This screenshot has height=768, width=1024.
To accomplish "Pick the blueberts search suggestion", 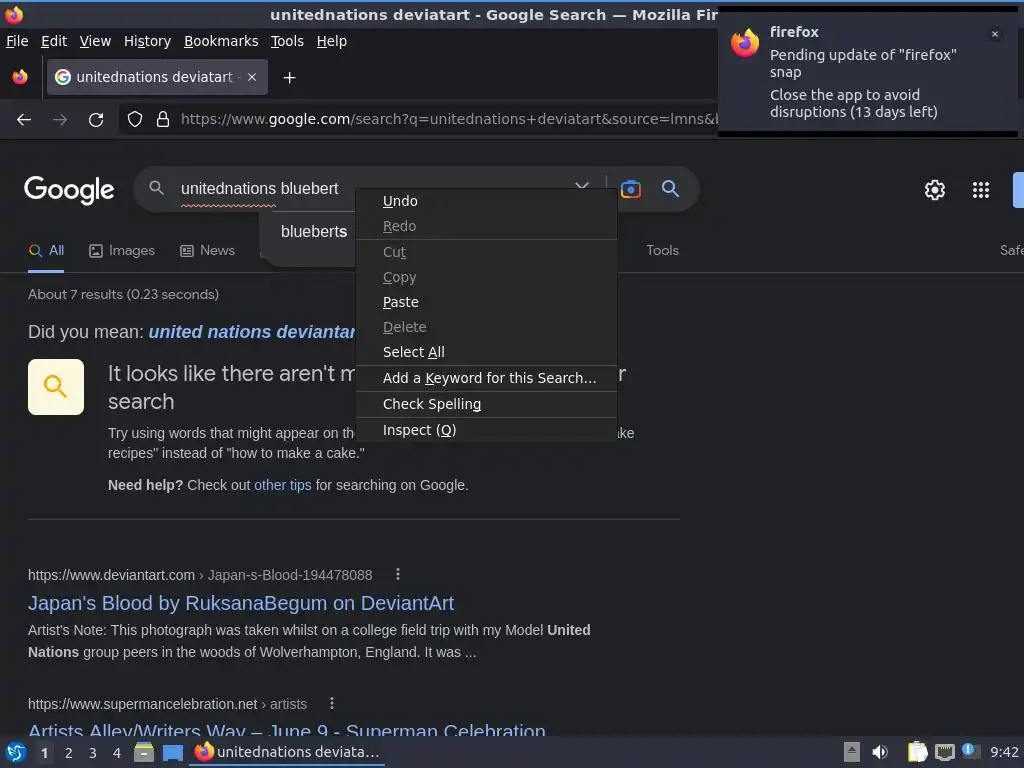I will click(313, 232).
